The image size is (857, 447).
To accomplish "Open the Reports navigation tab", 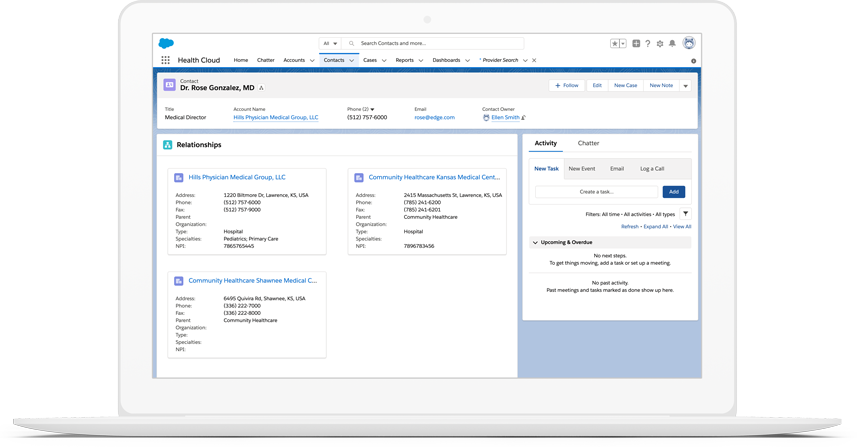I will coord(404,60).
